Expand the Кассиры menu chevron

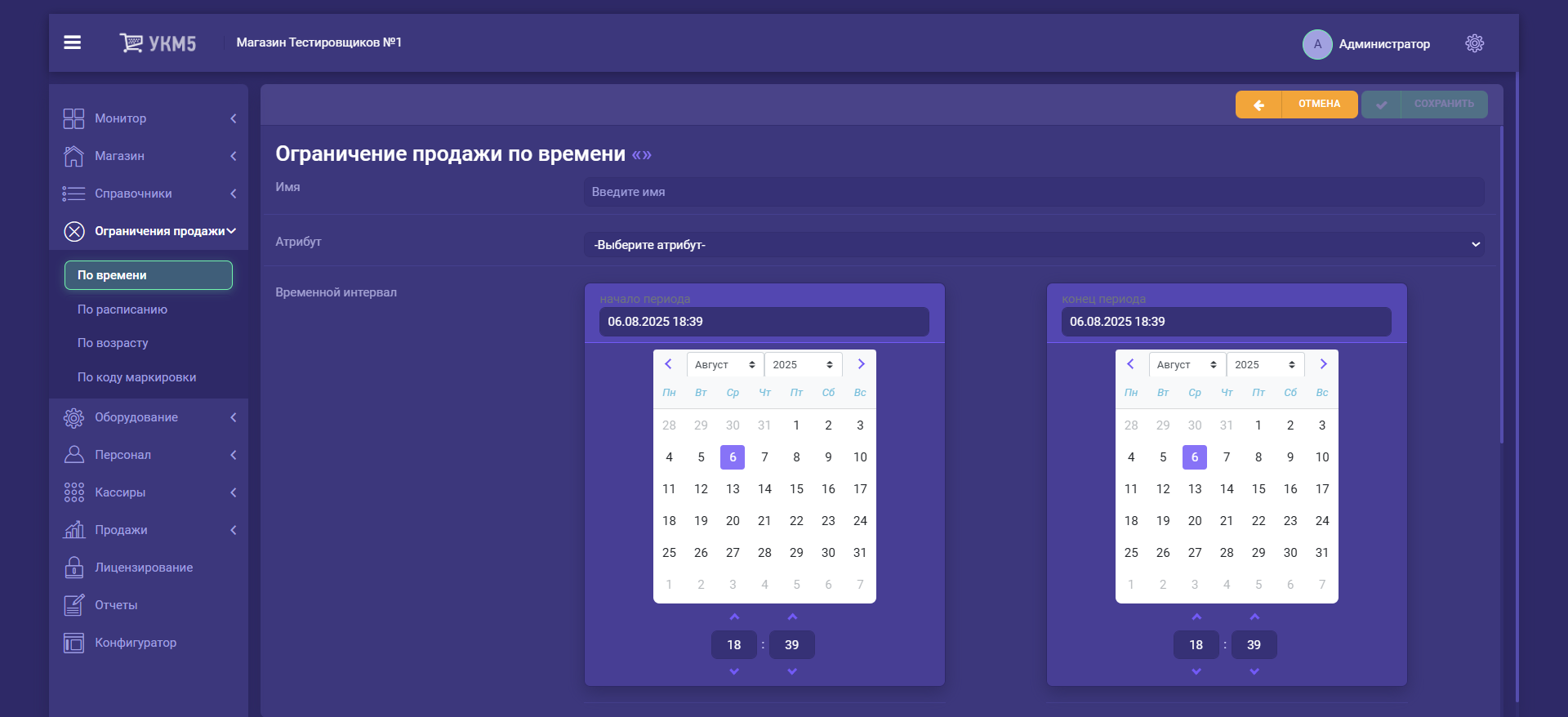(x=234, y=492)
